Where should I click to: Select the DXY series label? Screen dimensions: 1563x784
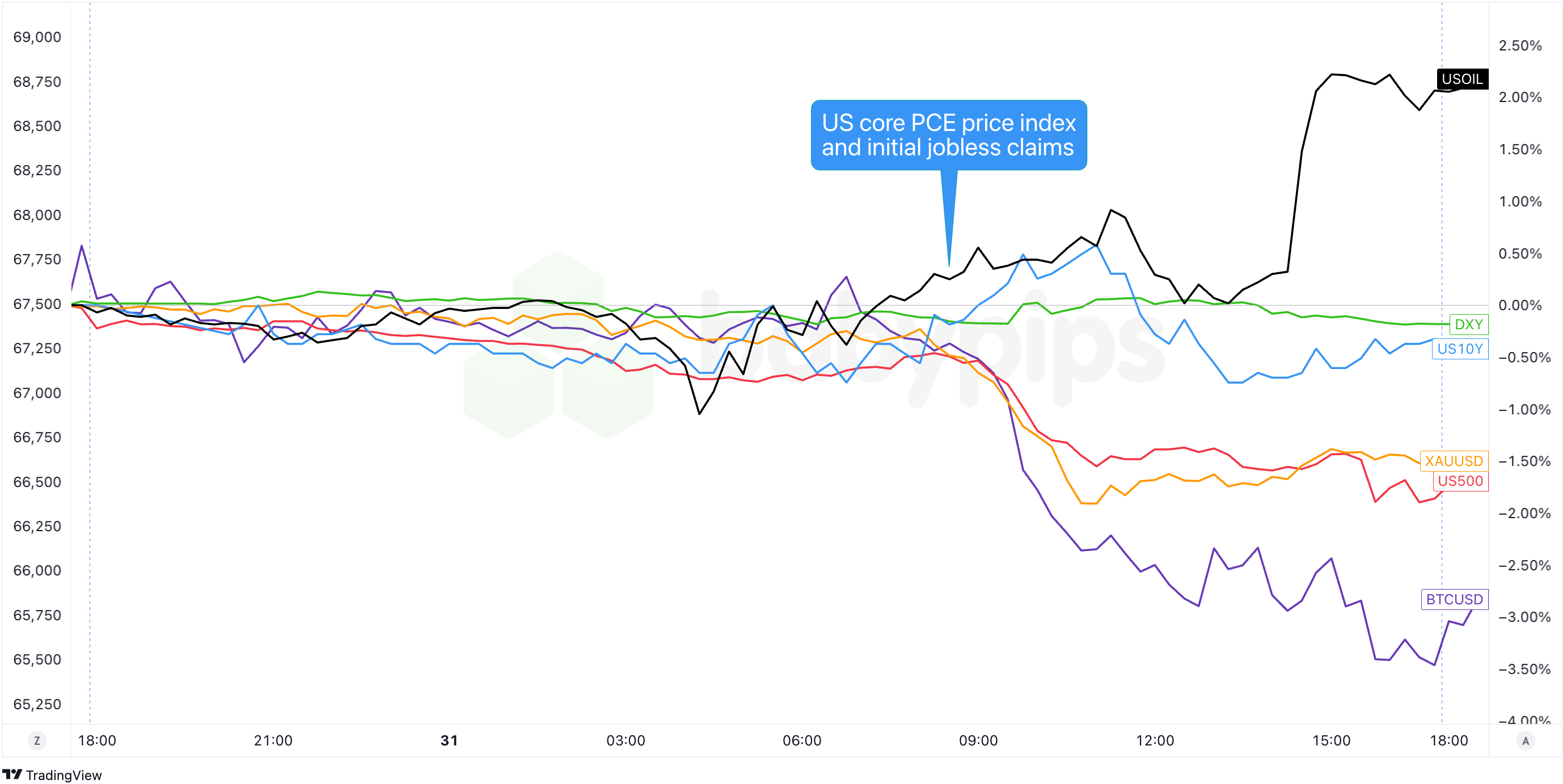[1468, 324]
